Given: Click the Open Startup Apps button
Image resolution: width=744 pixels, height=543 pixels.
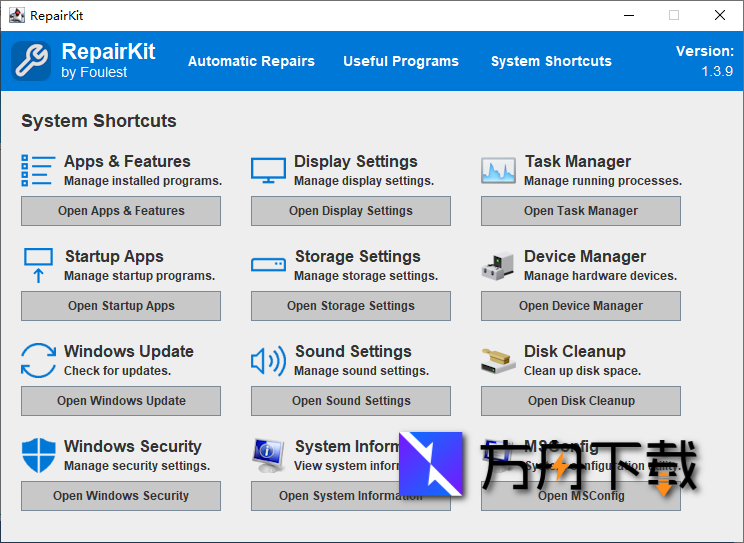Looking at the screenshot, I should pyautogui.click(x=121, y=306).
